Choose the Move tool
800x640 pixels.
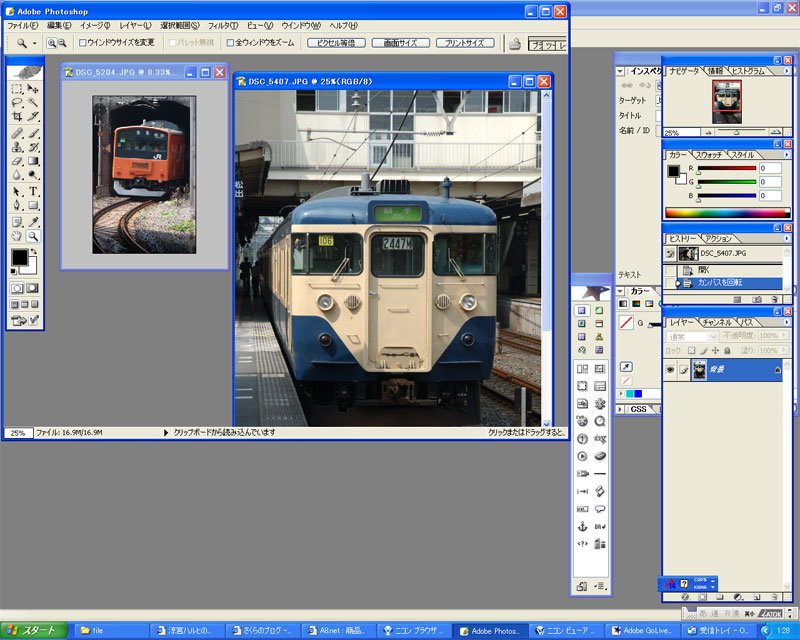33,88
